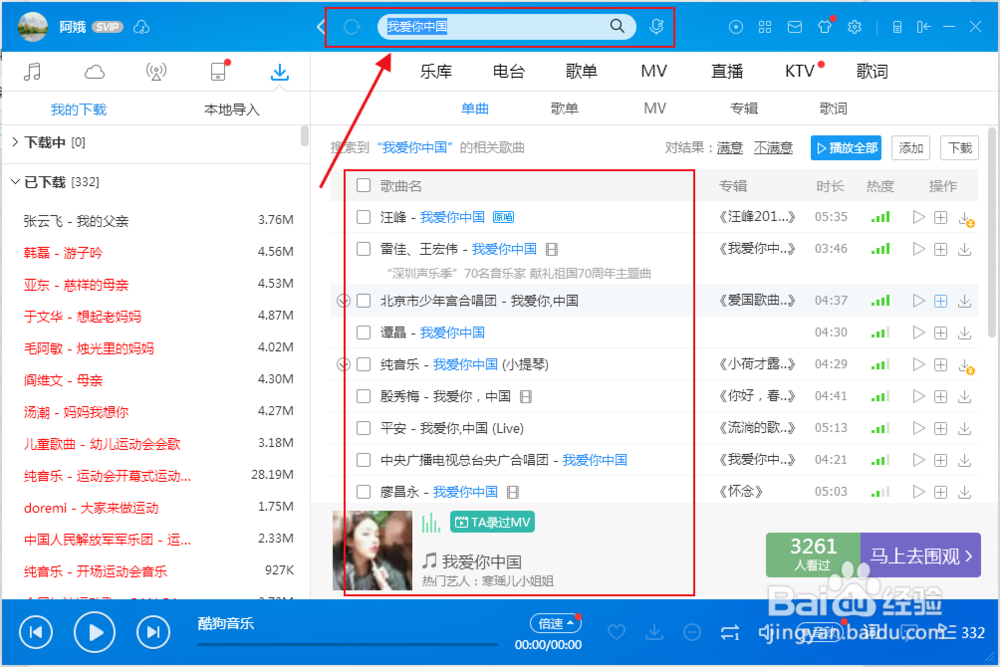
Task: Collapse the 已下载 [332] list
Action: (15, 182)
